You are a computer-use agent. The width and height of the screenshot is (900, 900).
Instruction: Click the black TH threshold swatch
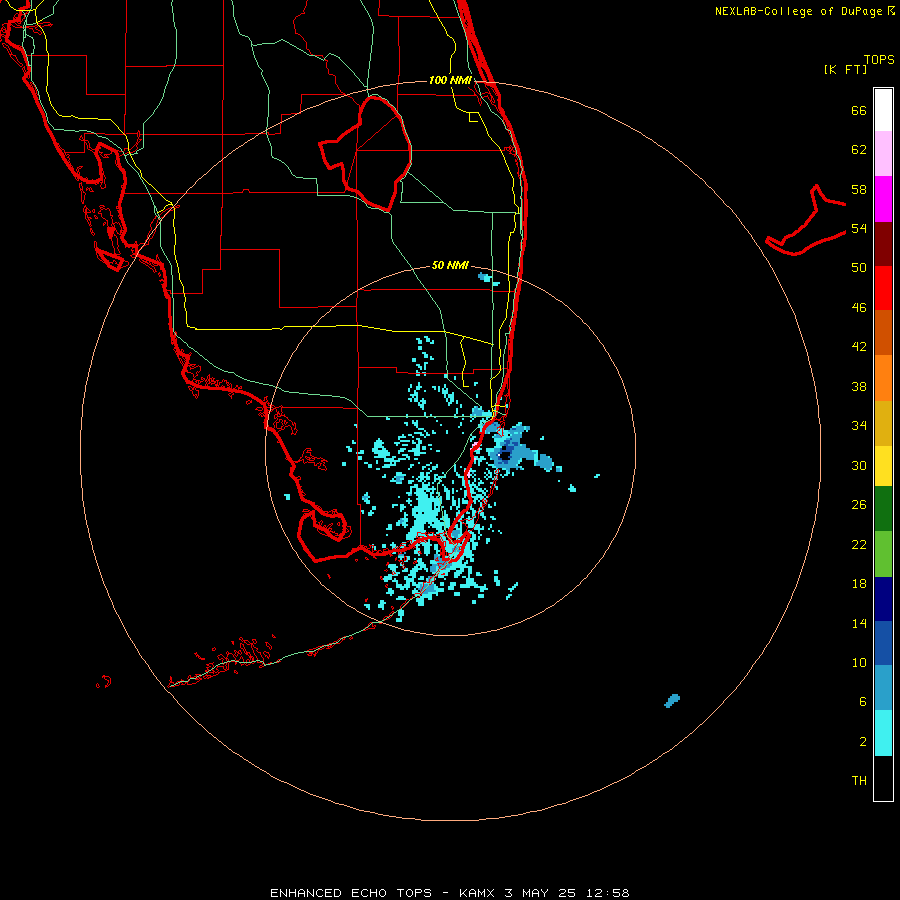[883, 778]
